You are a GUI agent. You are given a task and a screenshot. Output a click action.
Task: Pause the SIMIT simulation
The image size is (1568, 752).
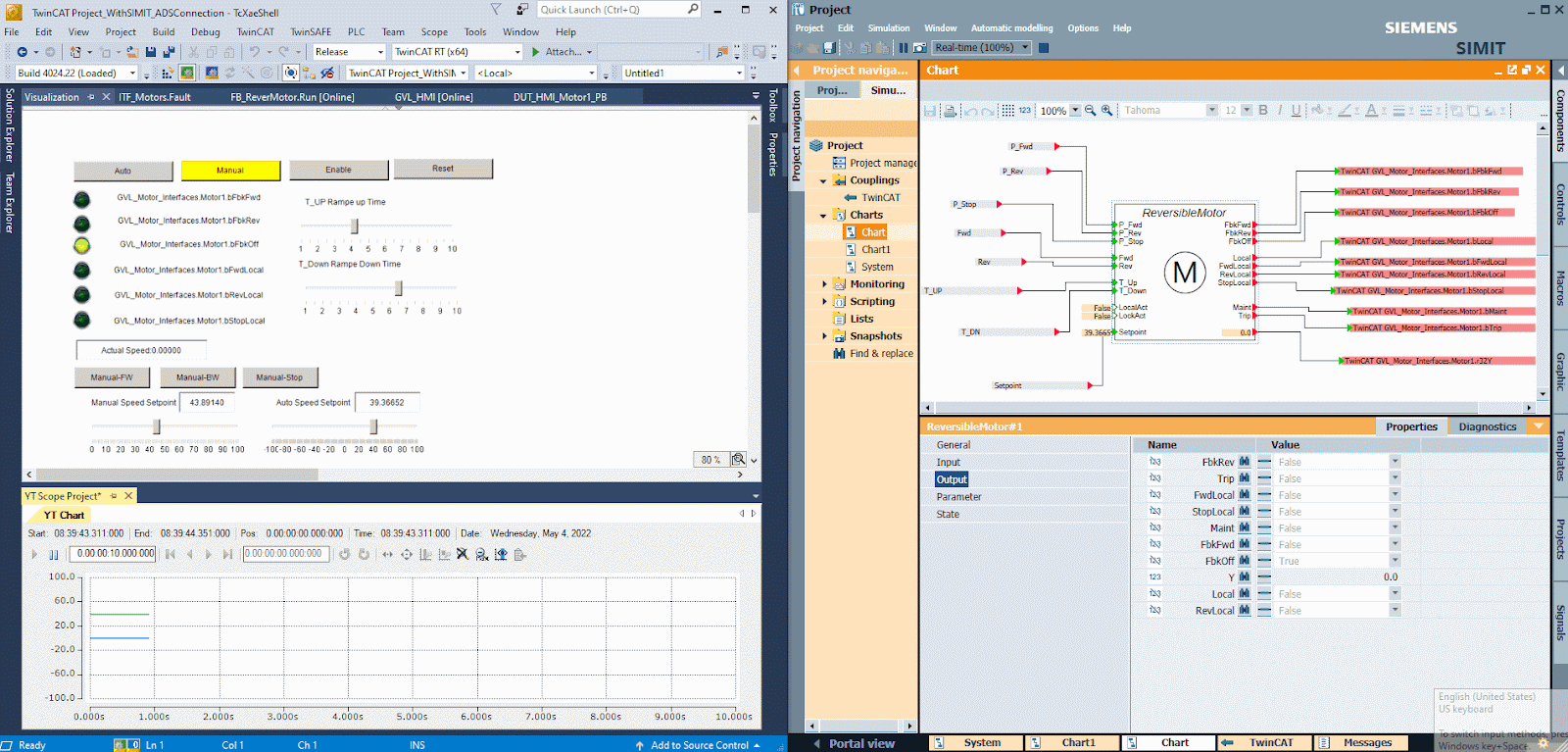pos(904,47)
